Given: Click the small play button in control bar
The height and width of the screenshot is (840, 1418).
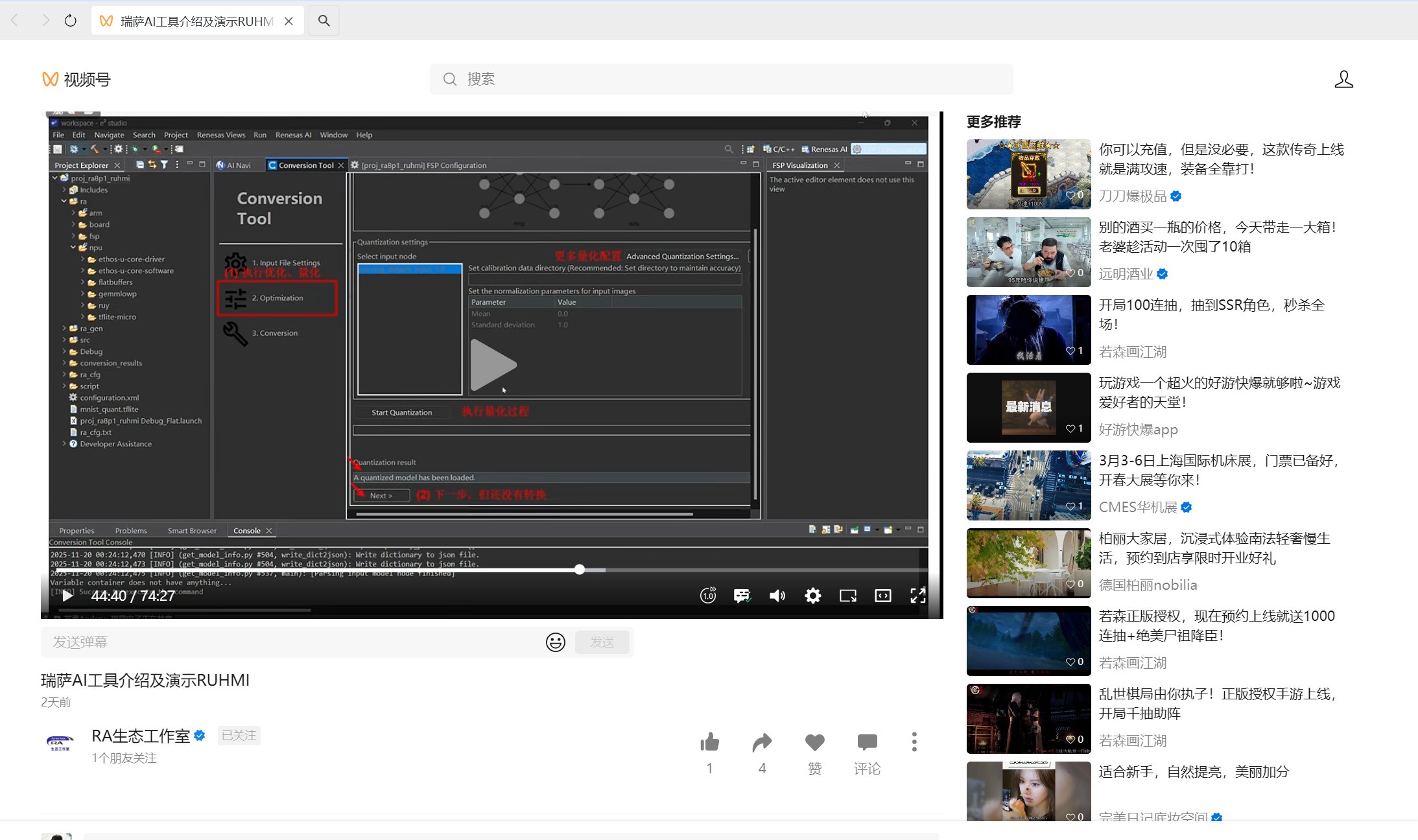Looking at the screenshot, I should pyautogui.click(x=67, y=596).
